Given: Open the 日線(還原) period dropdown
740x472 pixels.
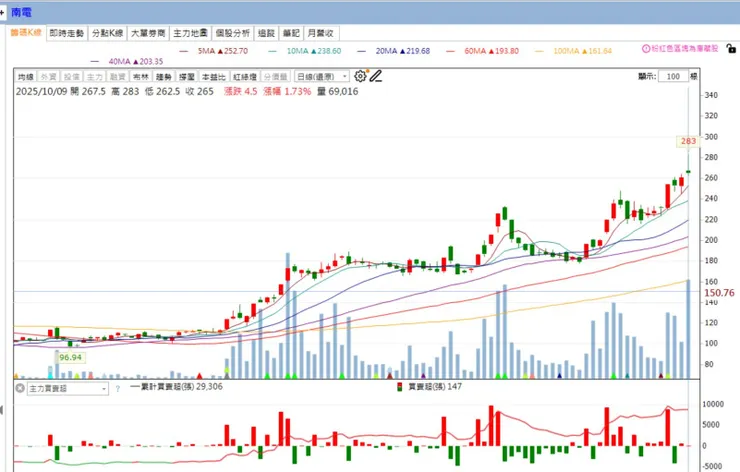Looking at the screenshot, I should pyautogui.click(x=322, y=76).
